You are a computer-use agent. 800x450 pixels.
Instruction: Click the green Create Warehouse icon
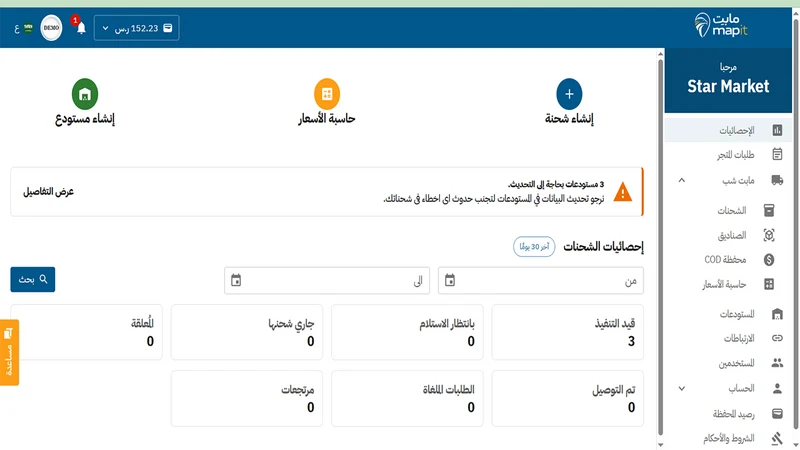[85, 94]
